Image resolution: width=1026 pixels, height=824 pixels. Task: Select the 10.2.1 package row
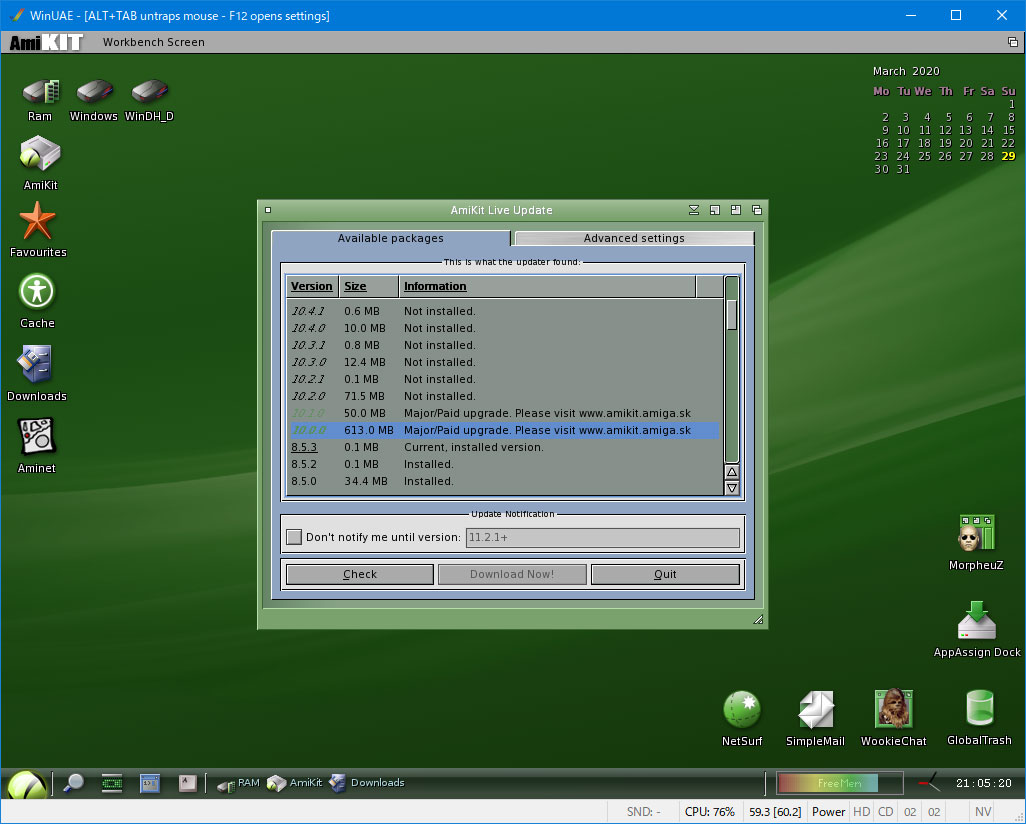point(504,379)
